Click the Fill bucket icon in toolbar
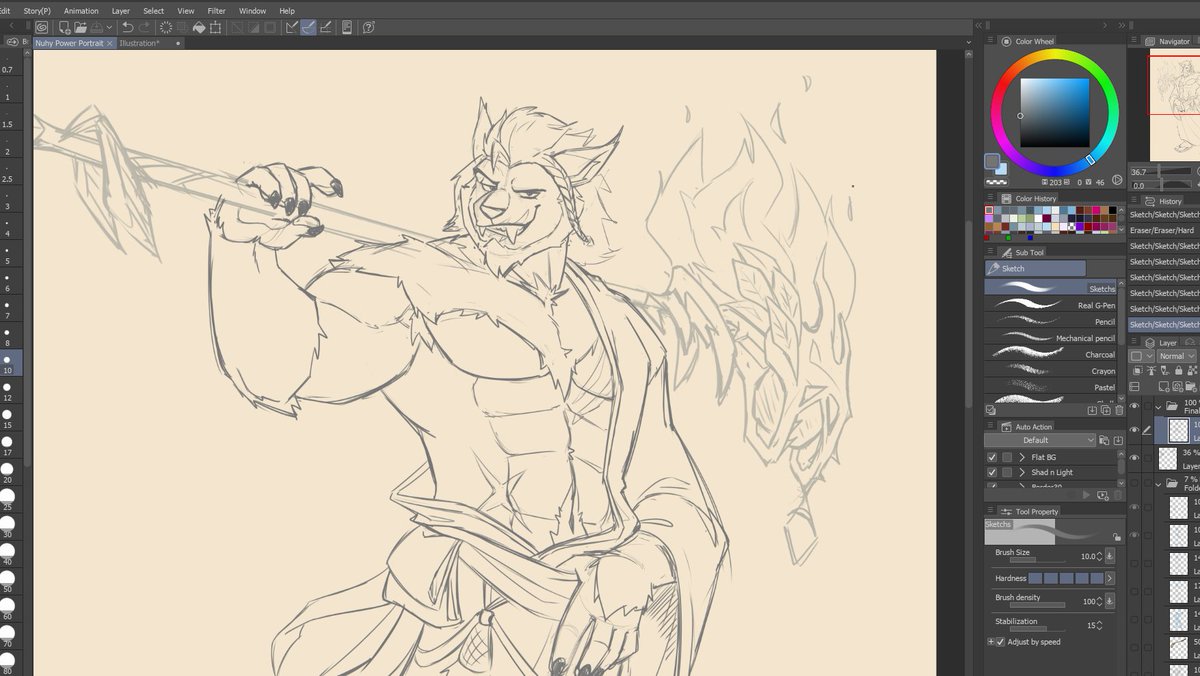The width and height of the screenshot is (1200, 676). pos(198,27)
